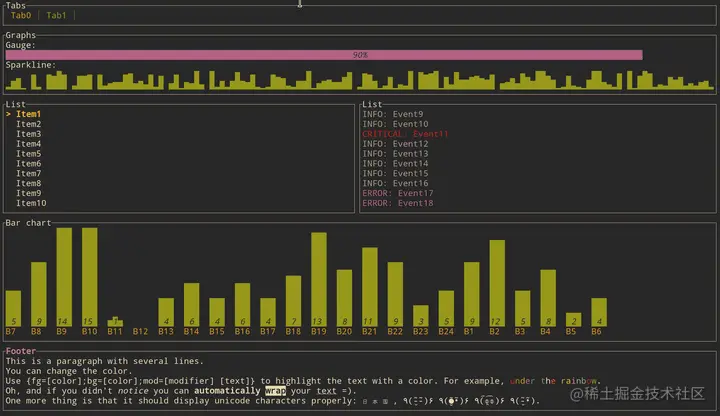Click the B12 label in bar chart

tap(141, 332)
